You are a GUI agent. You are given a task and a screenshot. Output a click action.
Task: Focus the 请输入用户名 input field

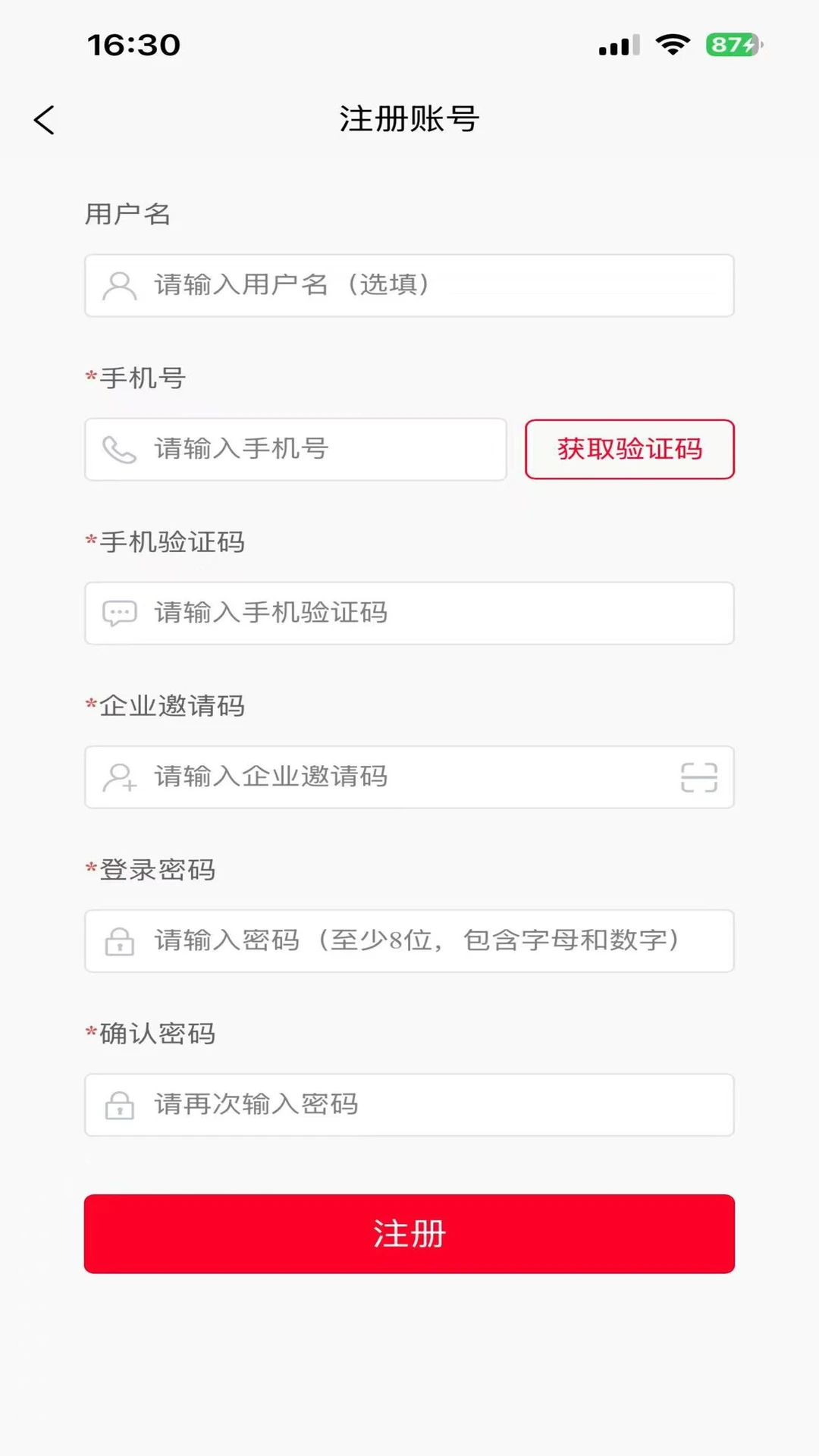(409, 285)
